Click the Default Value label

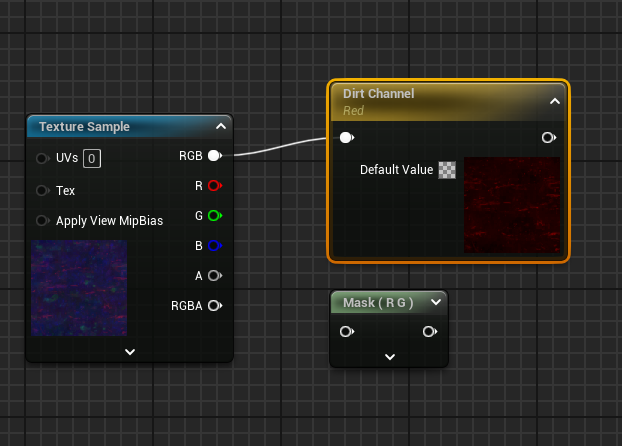396,170
